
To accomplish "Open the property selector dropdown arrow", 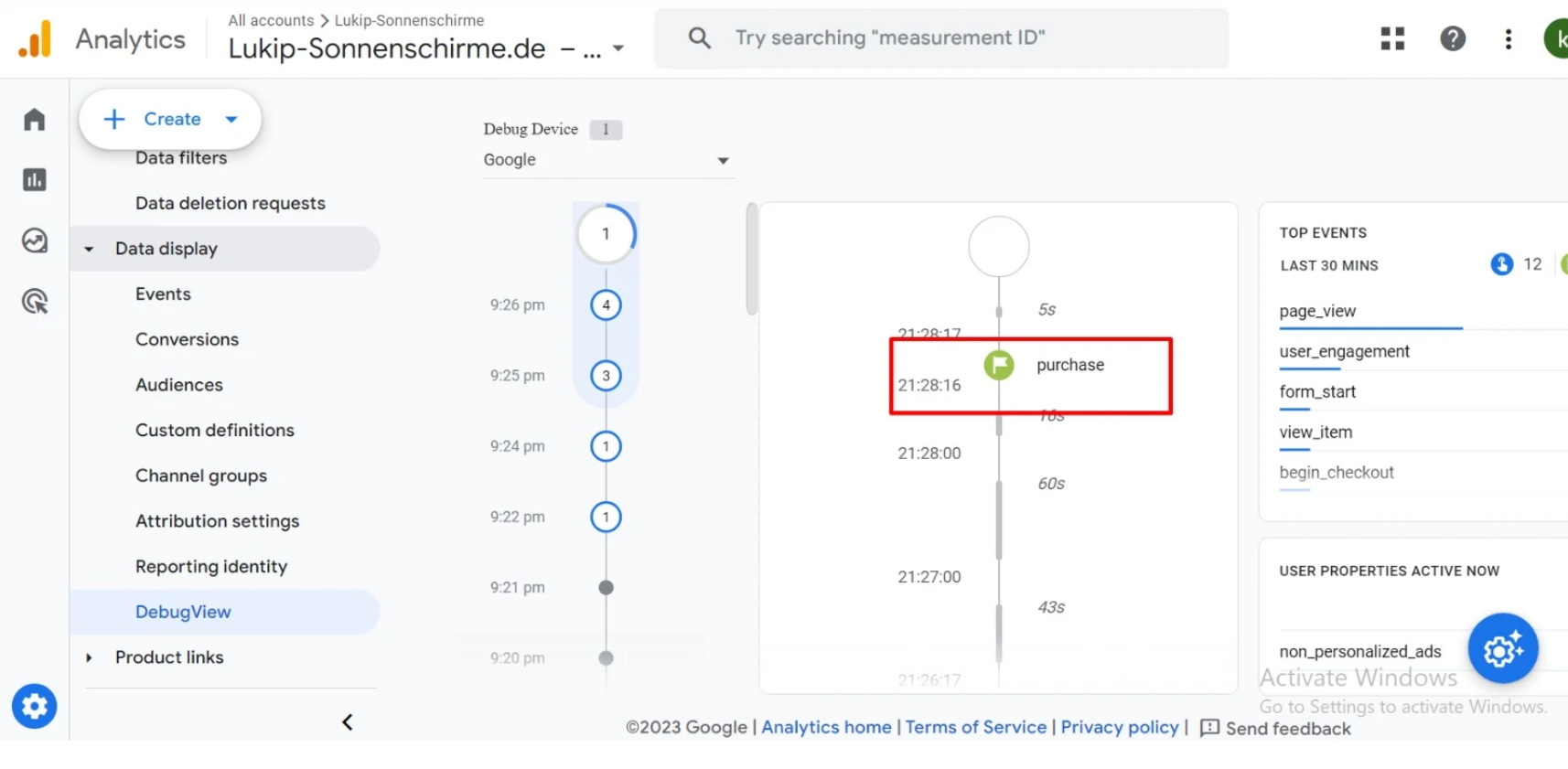I will pos(618,48).
